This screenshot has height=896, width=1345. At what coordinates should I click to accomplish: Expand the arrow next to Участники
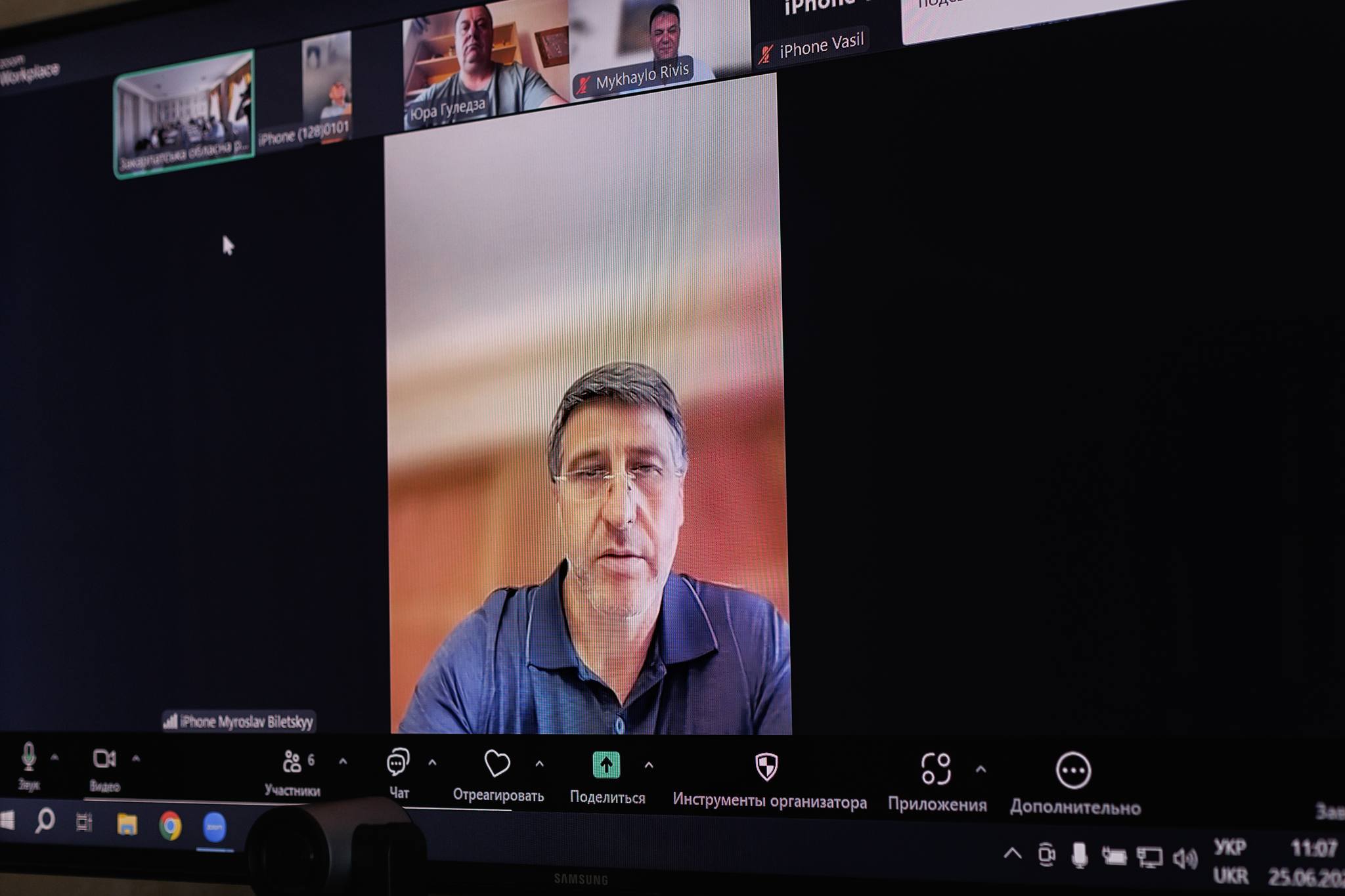(343, 762)
